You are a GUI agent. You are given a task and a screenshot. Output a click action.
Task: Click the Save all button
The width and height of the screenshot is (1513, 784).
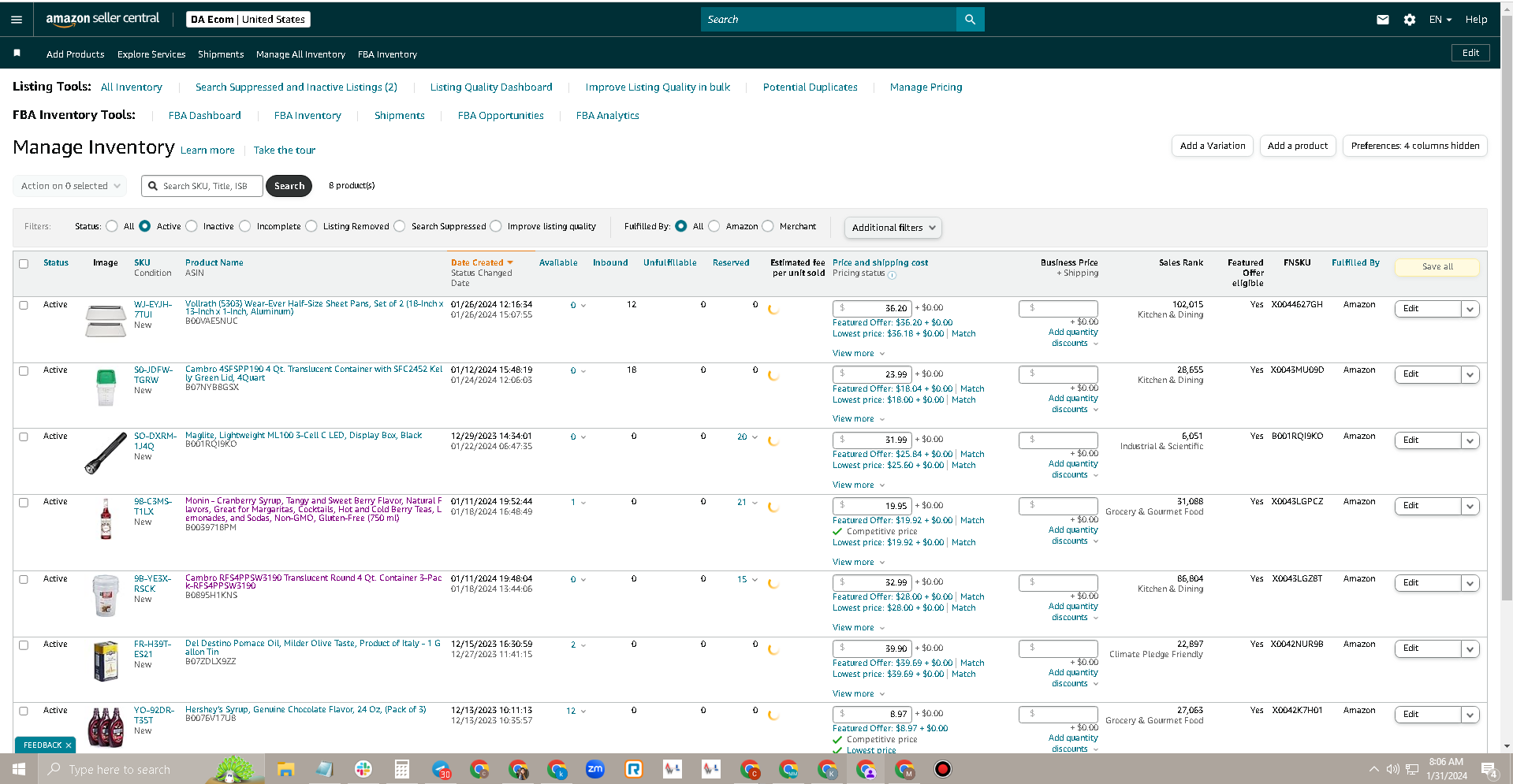[1437, 267]
